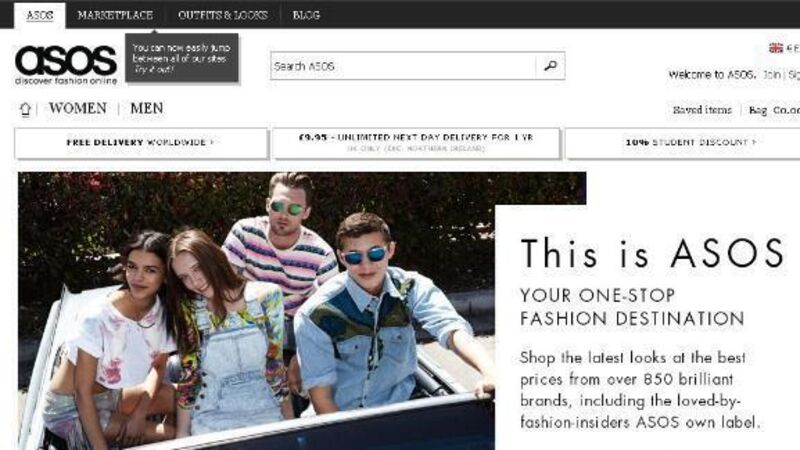Screen dimensions: 800x450
Task: Click the 'This is ASOS' heading
Action: [652, 253]
